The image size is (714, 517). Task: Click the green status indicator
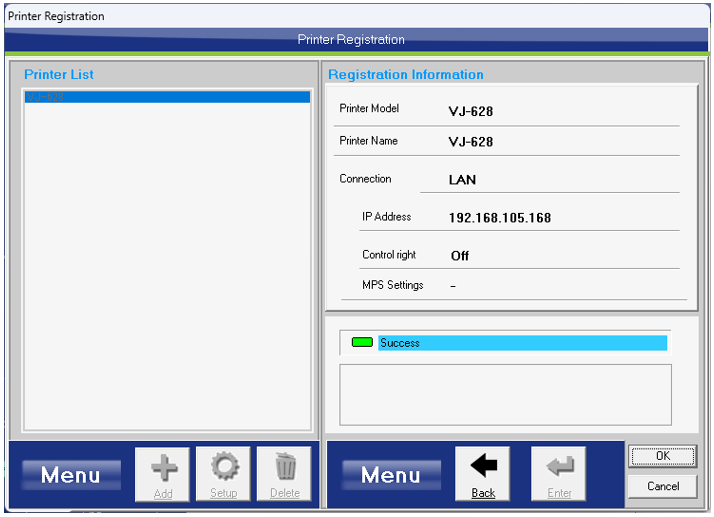click(362, 342)
